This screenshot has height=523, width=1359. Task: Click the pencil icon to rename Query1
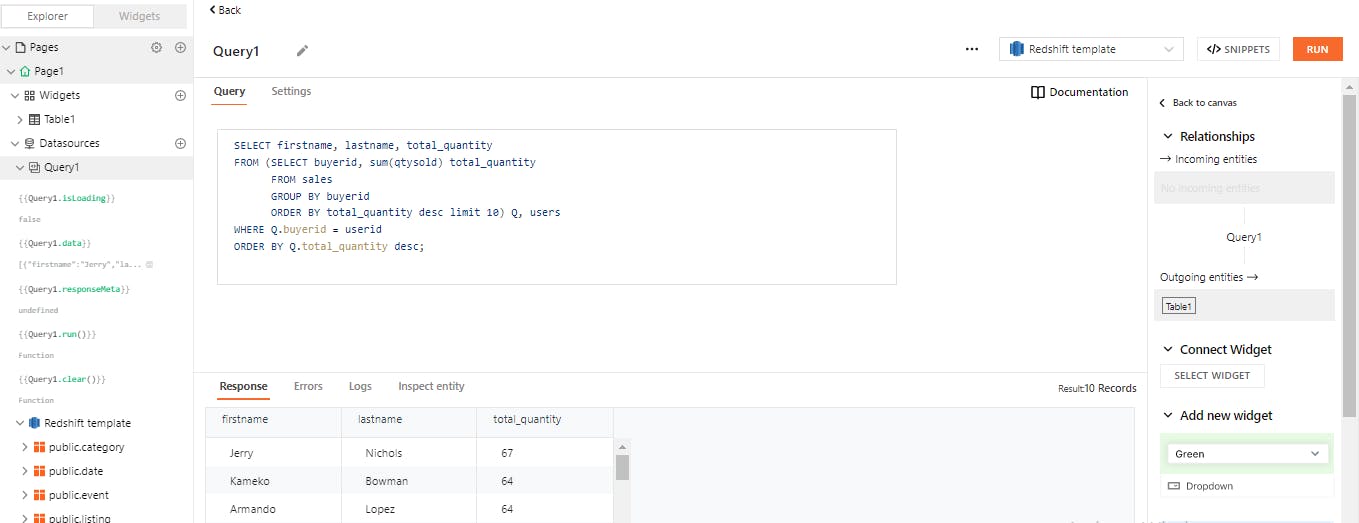coord(302,51)
